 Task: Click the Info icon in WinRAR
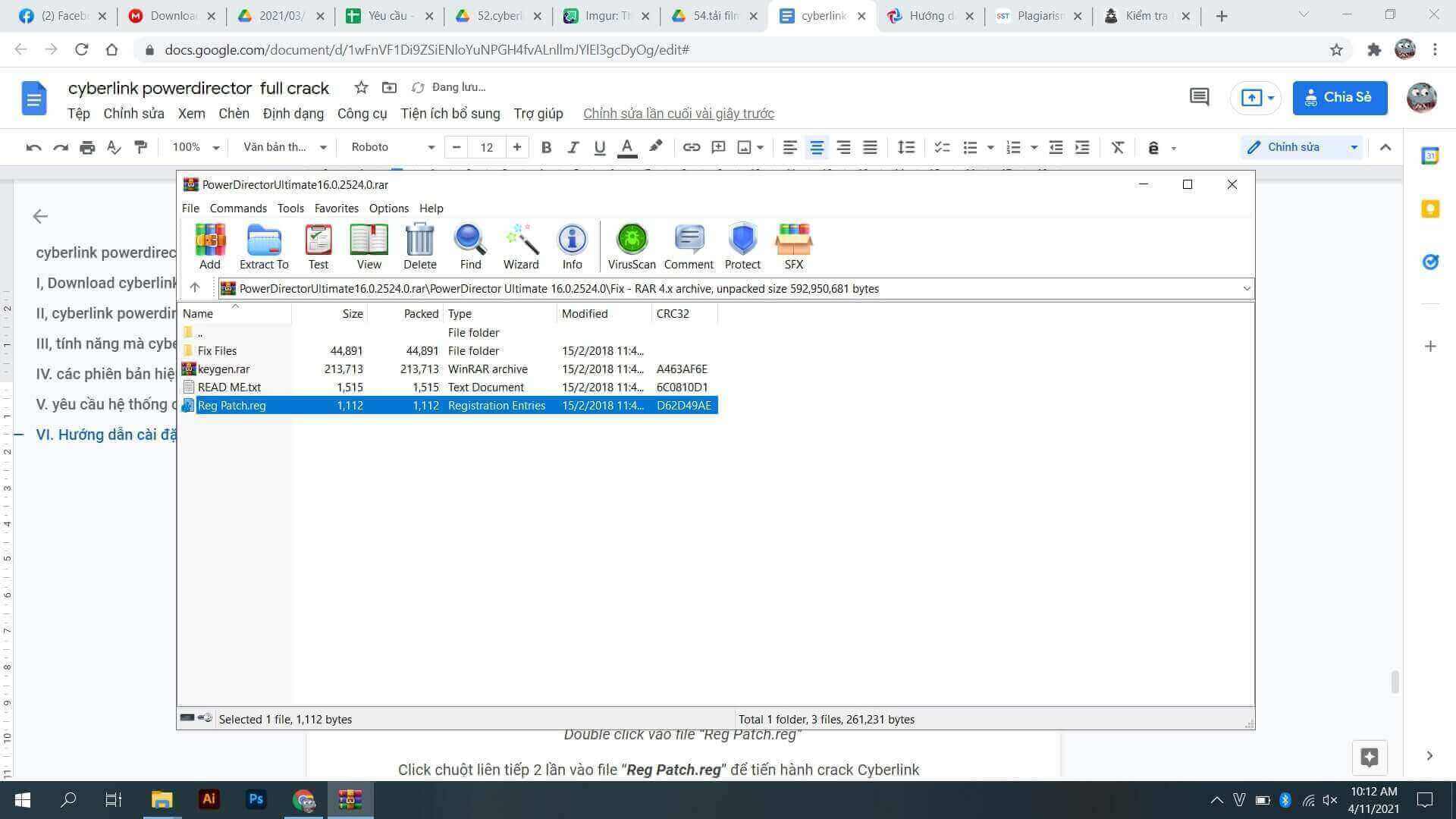(573, 246)
